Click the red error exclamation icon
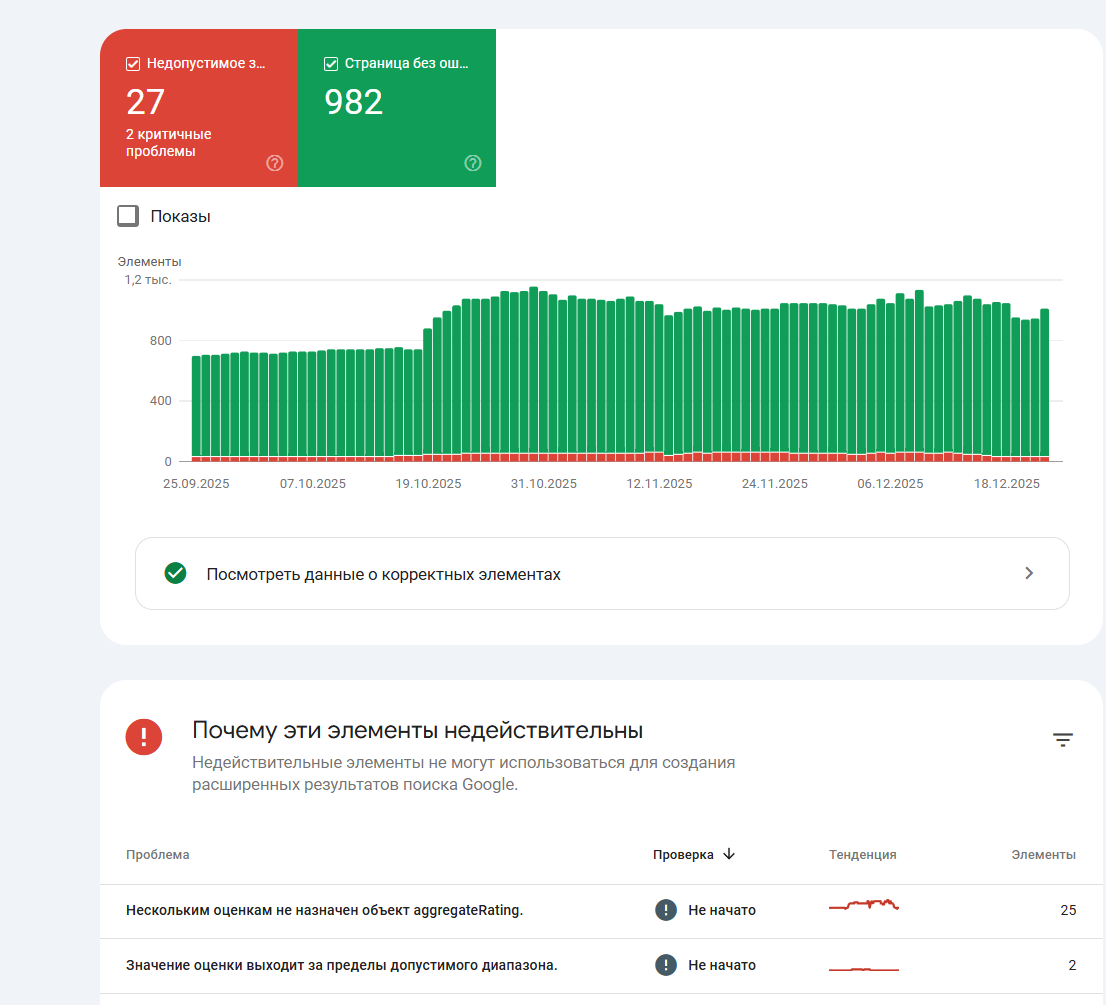This screenshot has width=1106, height=1005. (x=144, y=737)
